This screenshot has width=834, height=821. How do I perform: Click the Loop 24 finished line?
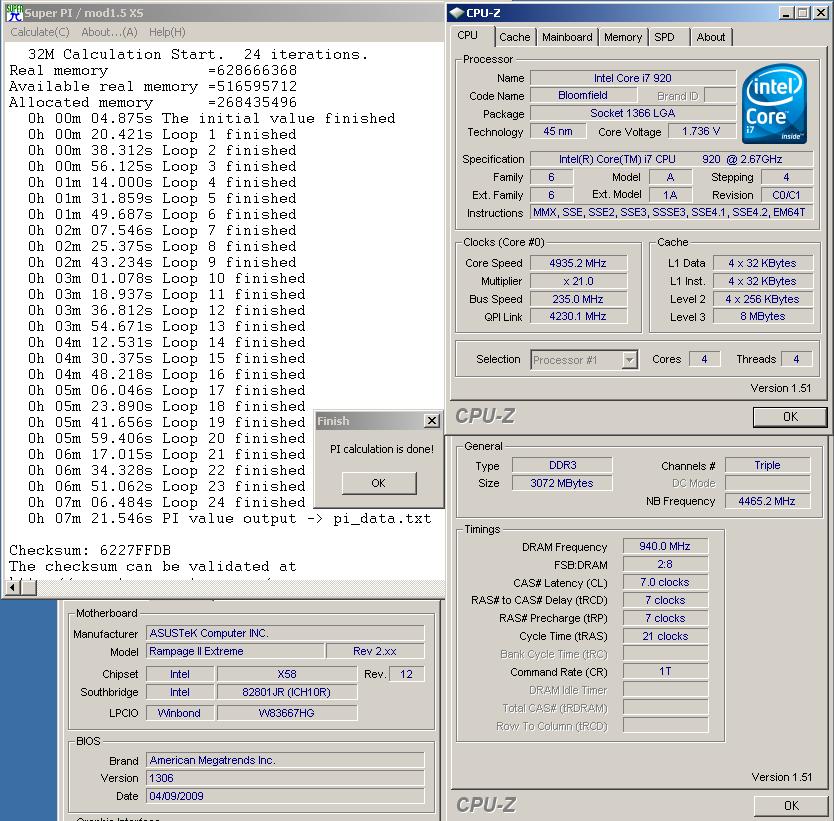click(166, 502)
